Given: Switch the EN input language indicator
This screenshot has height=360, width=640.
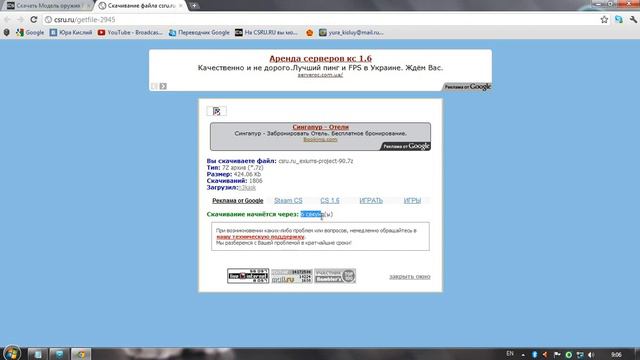Looking at the screenshot, I should click(510, 353).
